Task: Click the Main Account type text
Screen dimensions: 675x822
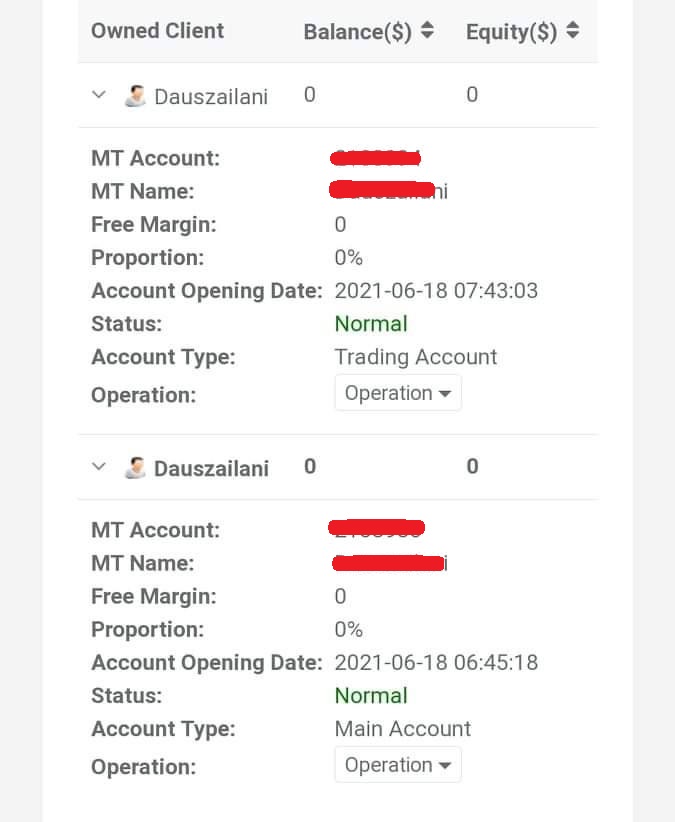Action: (x=402, y=729)
